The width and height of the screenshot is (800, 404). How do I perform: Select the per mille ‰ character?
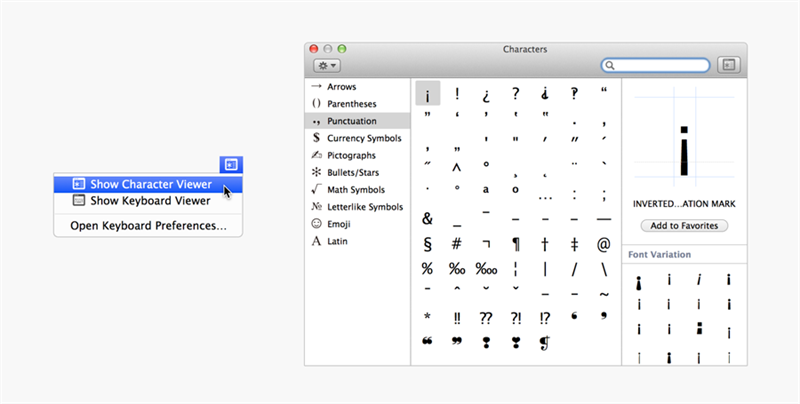pyautogui.click(x=457, y=269)
